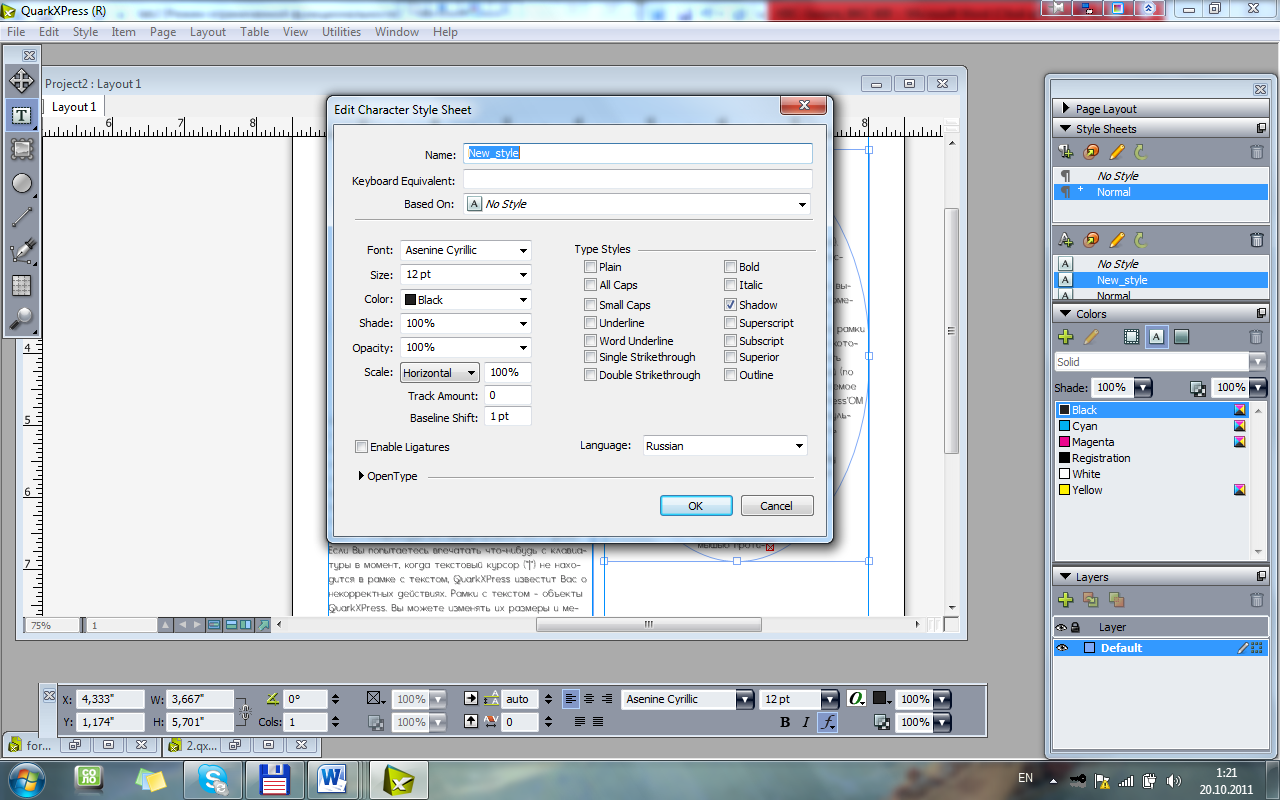Open the Based On dropdown
This screenshot has height=800, width=1280.
(x=638, y=204)
